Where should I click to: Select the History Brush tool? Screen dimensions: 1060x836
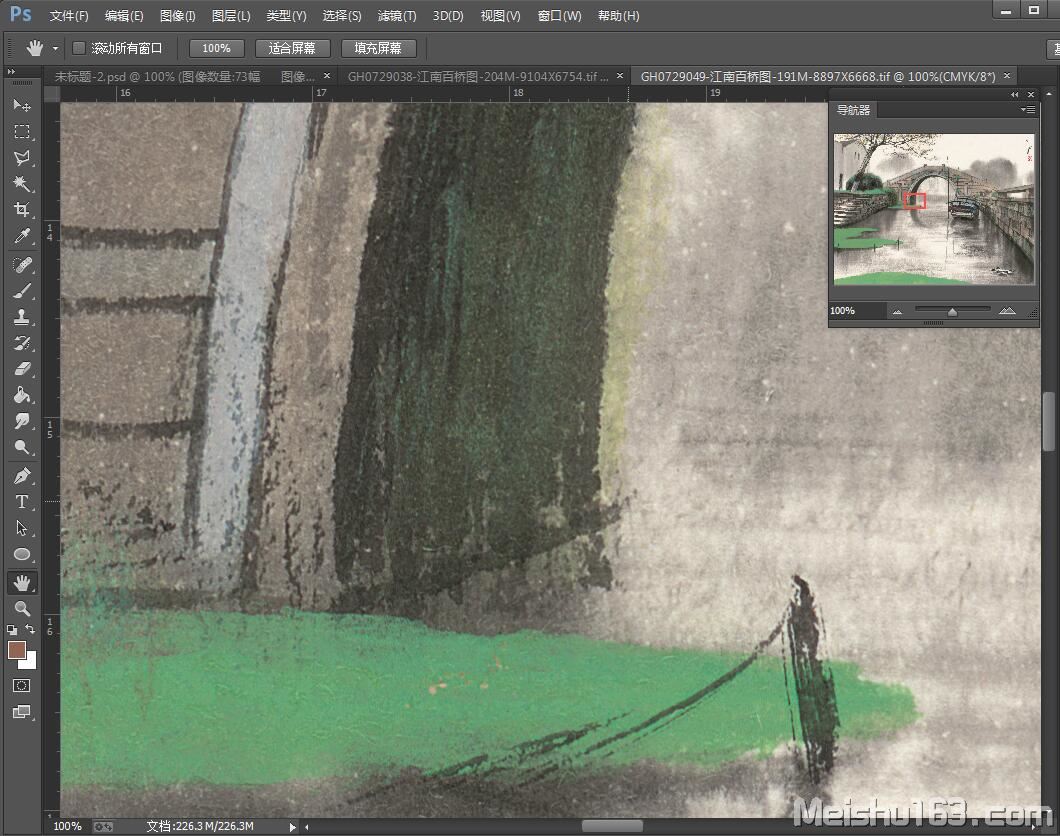[x=22, y=343]
